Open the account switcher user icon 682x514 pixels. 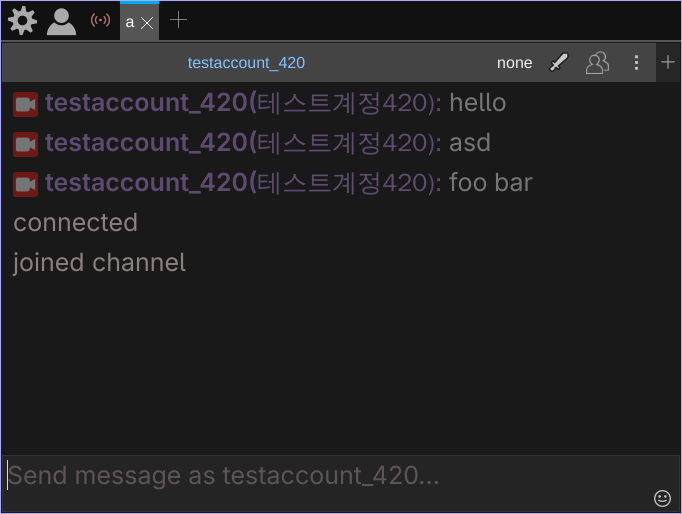[61, 20]
